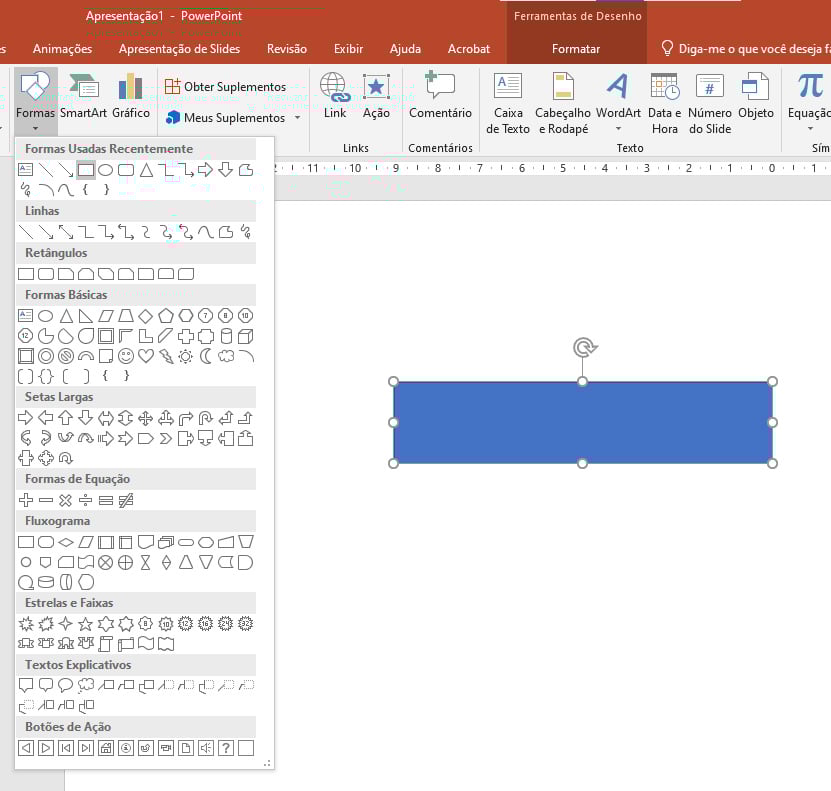This screenshot has width=831, height=791.
Task: Select the Home action button shape
Action: [x=105, y=748]
